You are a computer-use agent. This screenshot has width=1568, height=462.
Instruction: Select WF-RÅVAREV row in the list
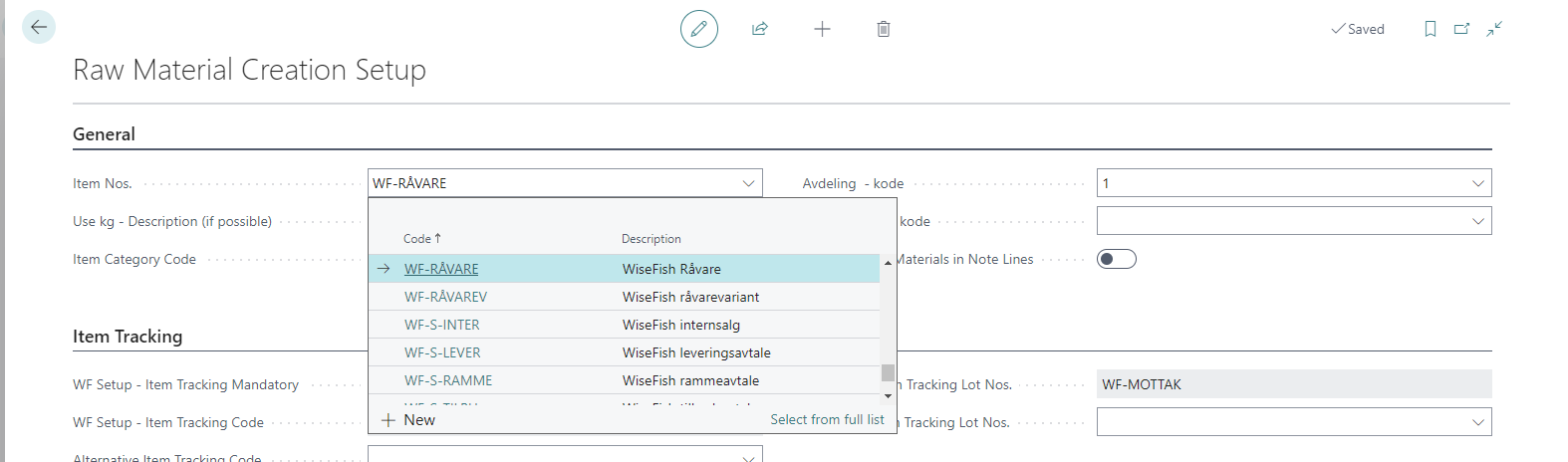tap(445, 297)
